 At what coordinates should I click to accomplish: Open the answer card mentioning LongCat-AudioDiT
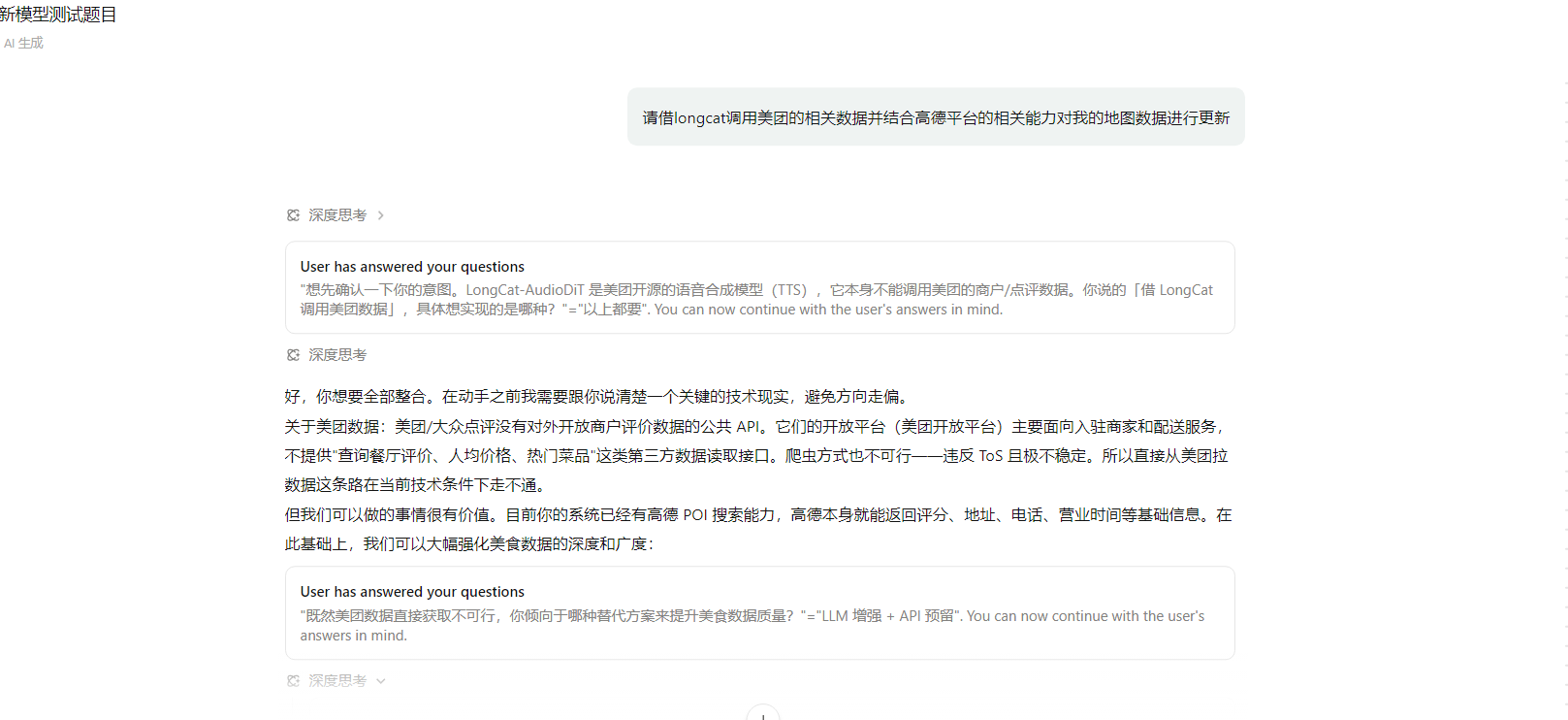pos(759,287)
